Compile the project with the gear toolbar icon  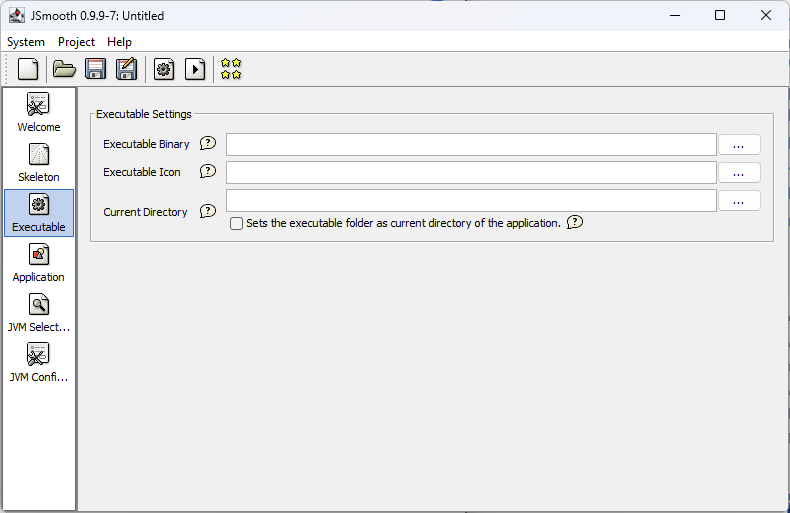click(164, 69)
